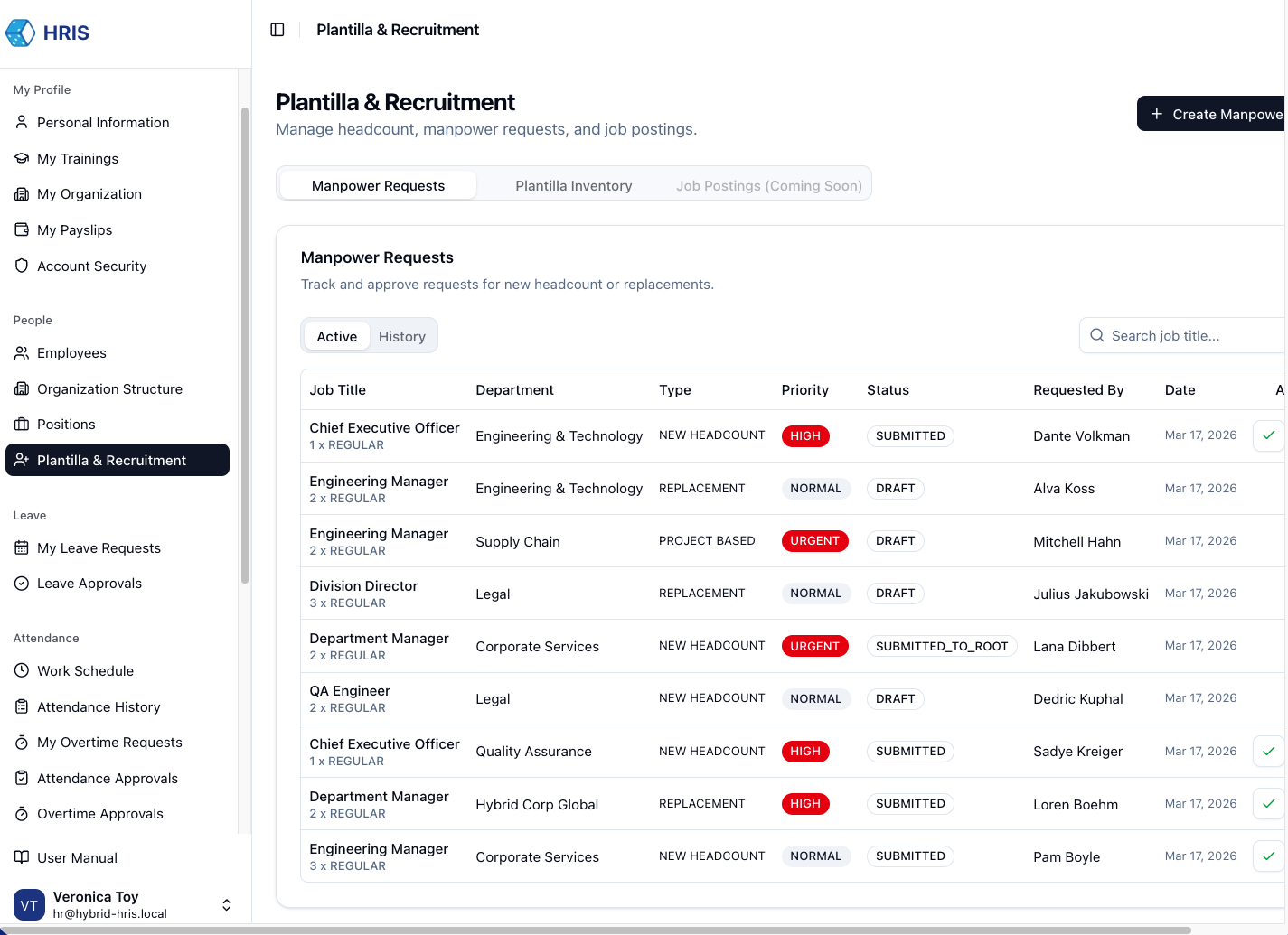Open My Trainings graduation cap icon
Viewport: 1288px width, 935px height.
[22, 158]
